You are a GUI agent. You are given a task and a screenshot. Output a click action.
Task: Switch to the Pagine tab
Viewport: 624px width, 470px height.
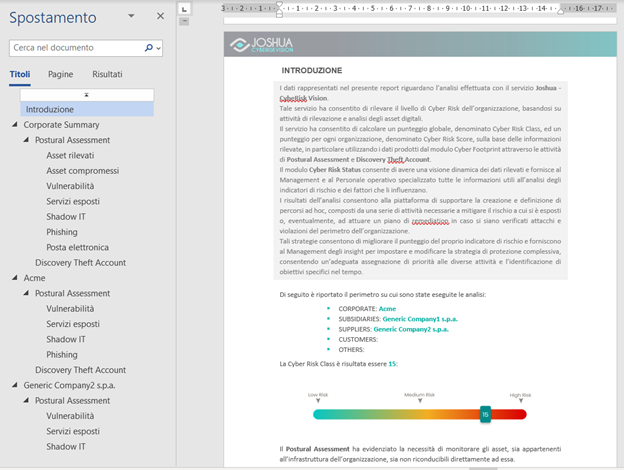[60, 74]
